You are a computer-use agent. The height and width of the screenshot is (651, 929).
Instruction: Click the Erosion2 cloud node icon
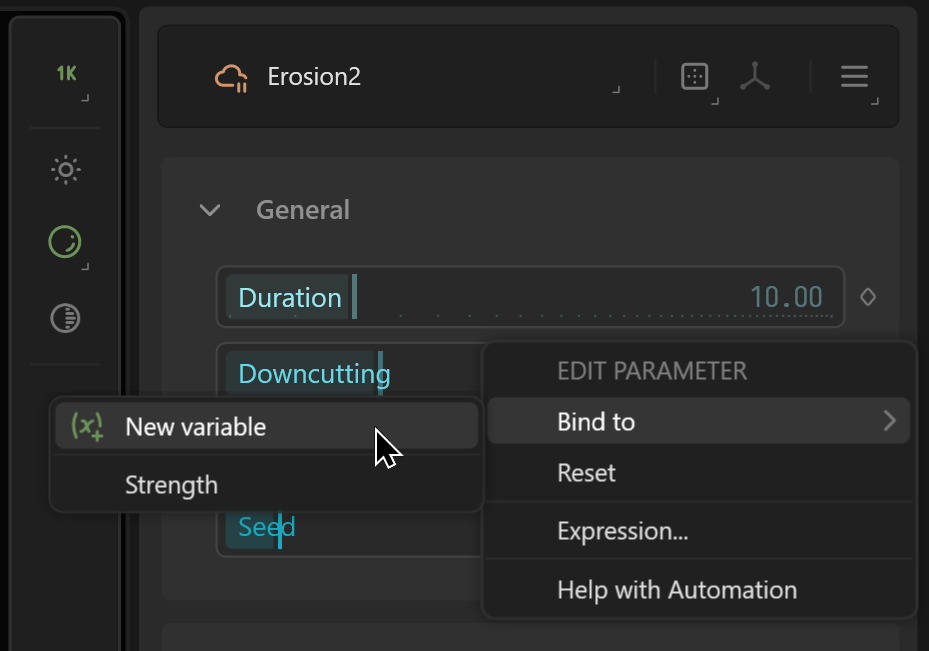232,78
